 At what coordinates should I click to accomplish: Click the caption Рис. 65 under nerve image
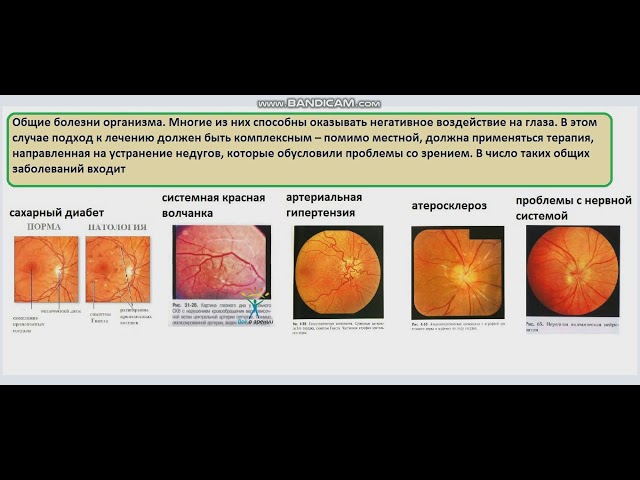[573, 326]
